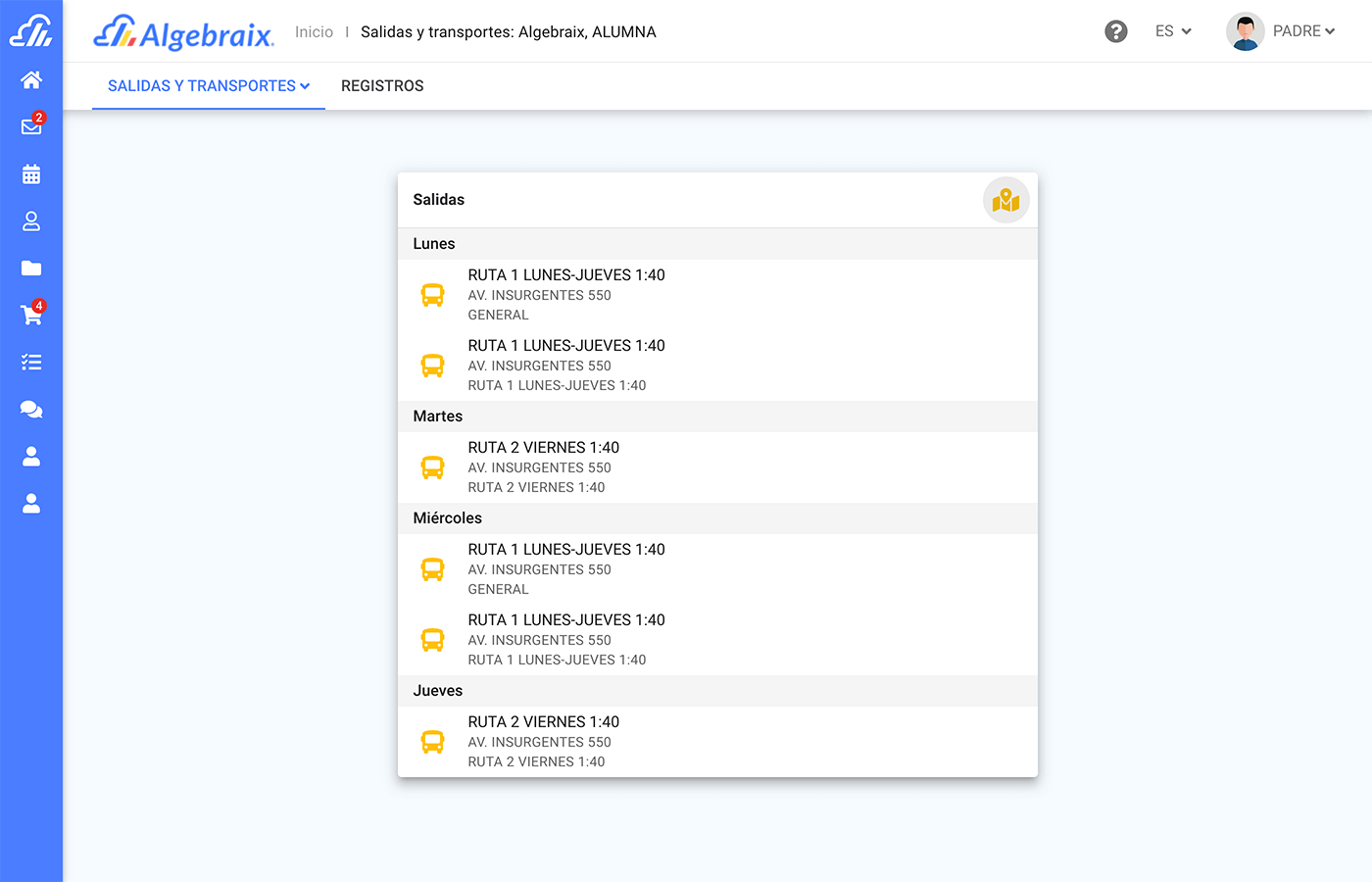The image size is (1372, 882).
Task: Open the outlined user profile sidebar icon
Action: 31,221
